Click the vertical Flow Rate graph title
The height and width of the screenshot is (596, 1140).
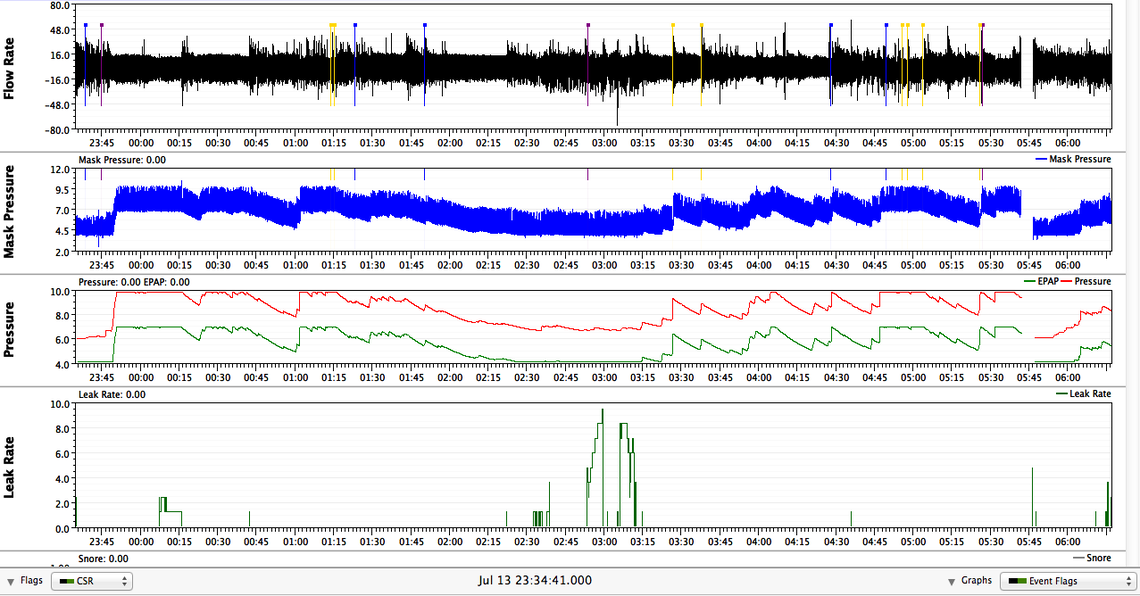[x=9, y=68]
